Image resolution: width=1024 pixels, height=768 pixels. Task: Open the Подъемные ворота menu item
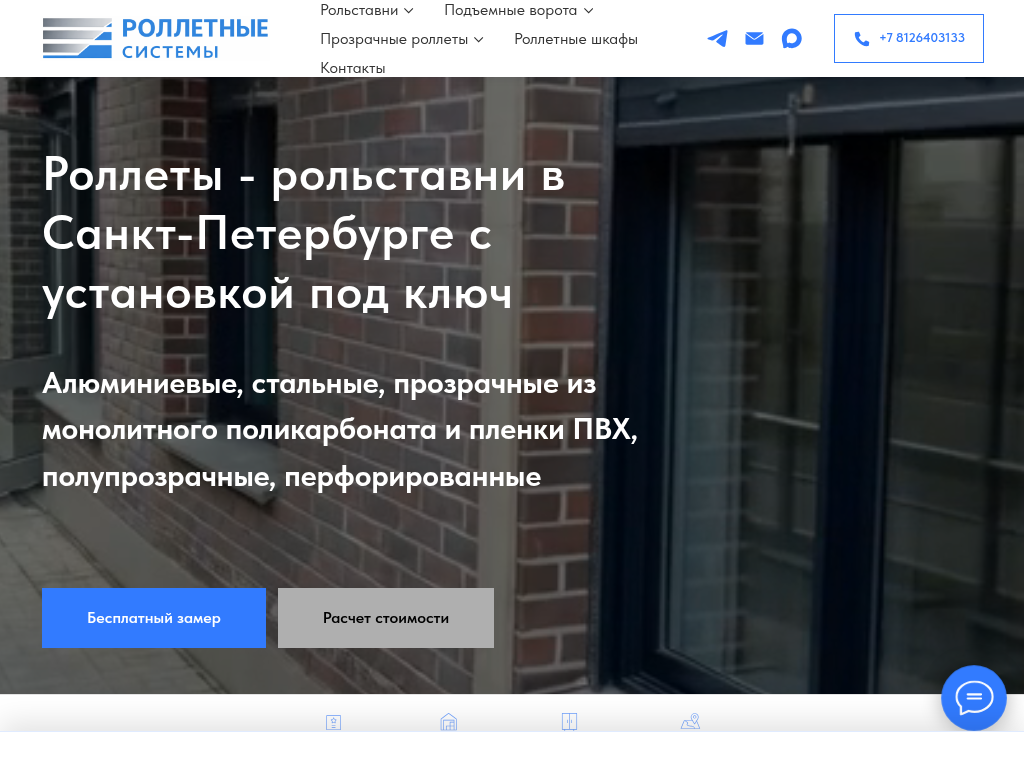tap(511, 10)
